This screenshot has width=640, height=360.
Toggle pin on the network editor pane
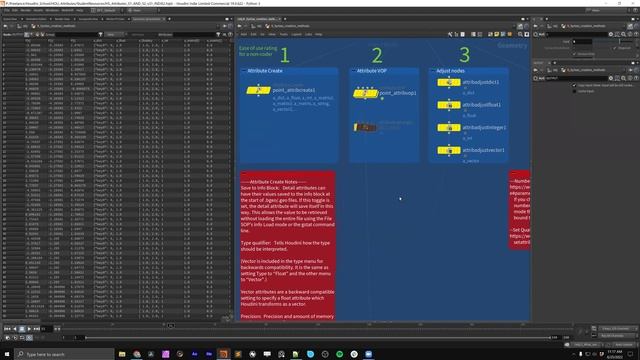pos(520,26)
